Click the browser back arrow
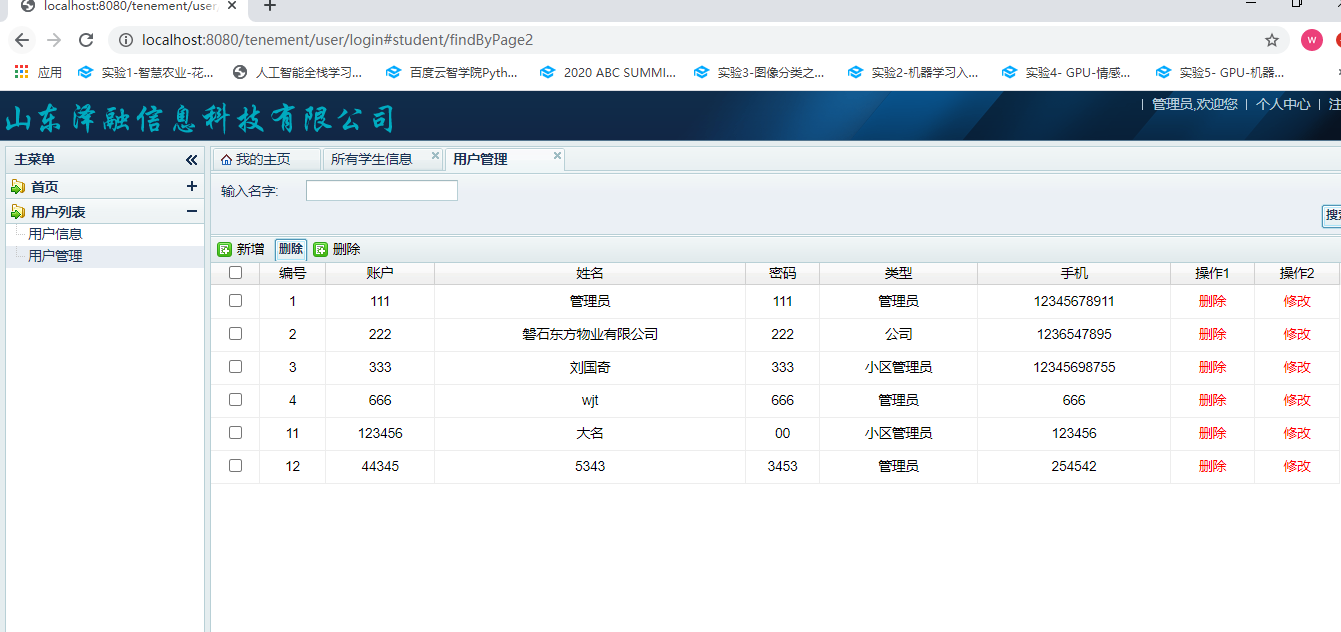Screen dimensions: 1341x632 (22, 40)
